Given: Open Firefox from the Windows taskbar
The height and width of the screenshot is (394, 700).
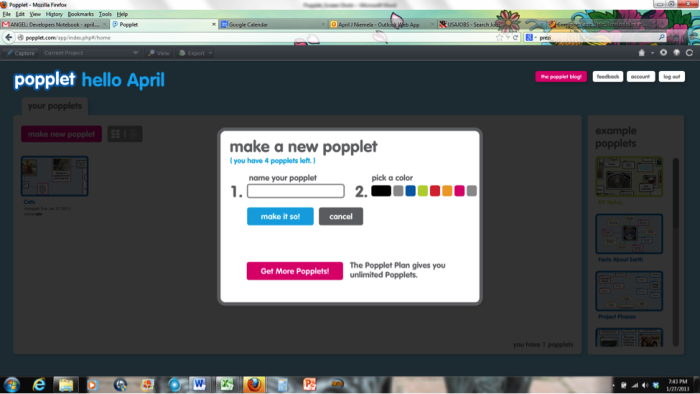Looking at the screenshot, I should 254,384.
